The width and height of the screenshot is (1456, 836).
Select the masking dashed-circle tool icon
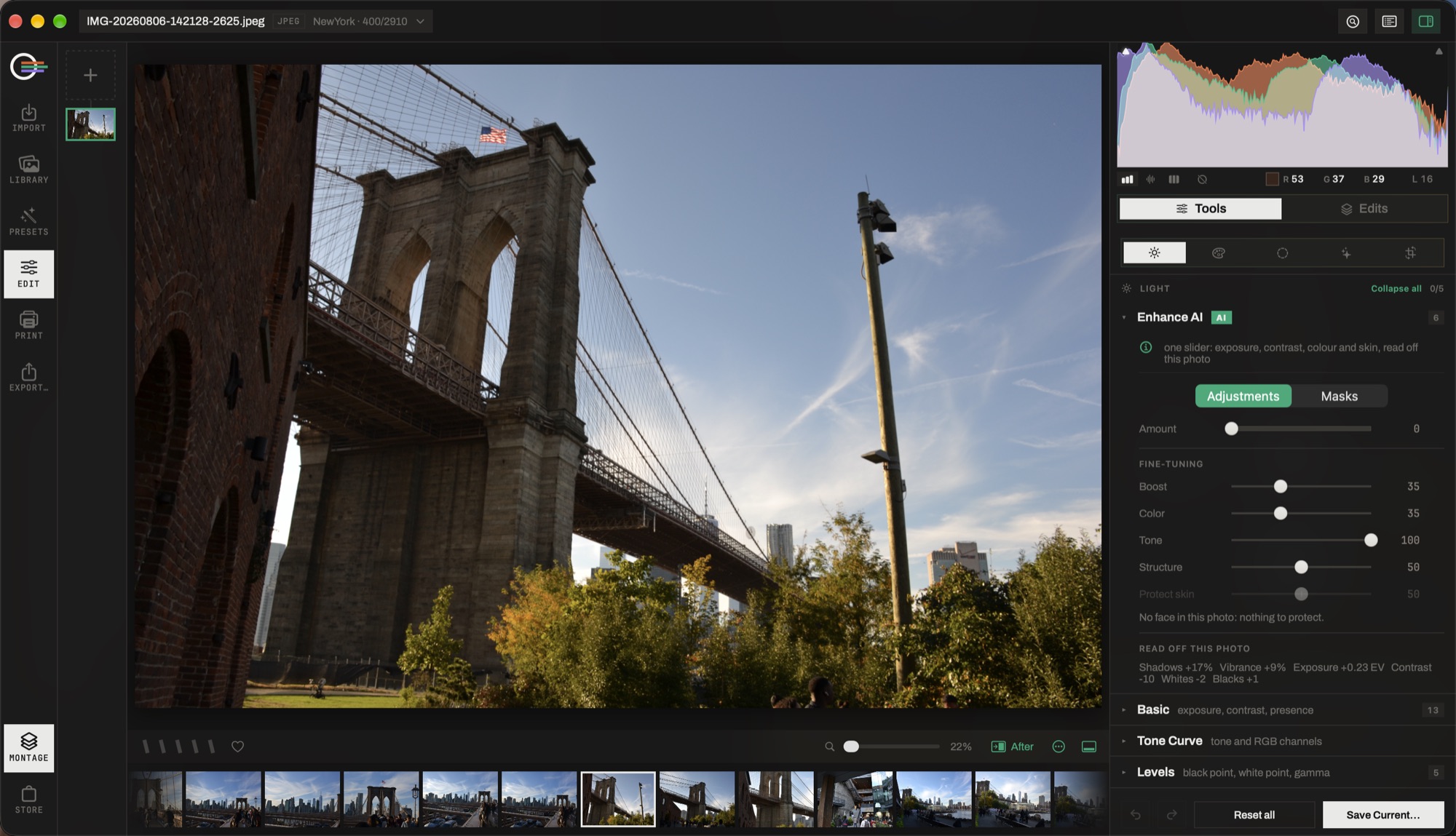coord(1282,253)
